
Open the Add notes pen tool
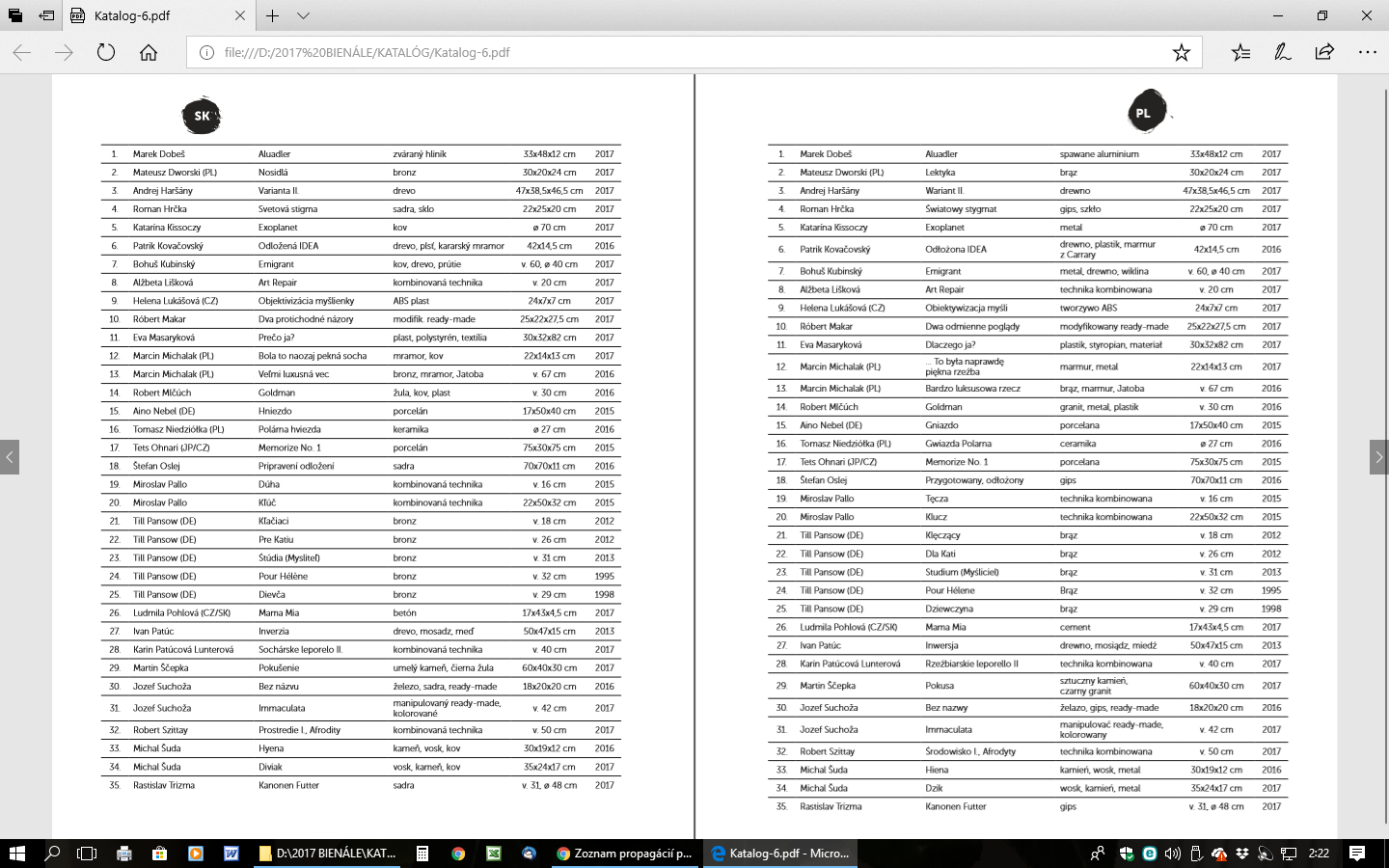click(1282, 53)
